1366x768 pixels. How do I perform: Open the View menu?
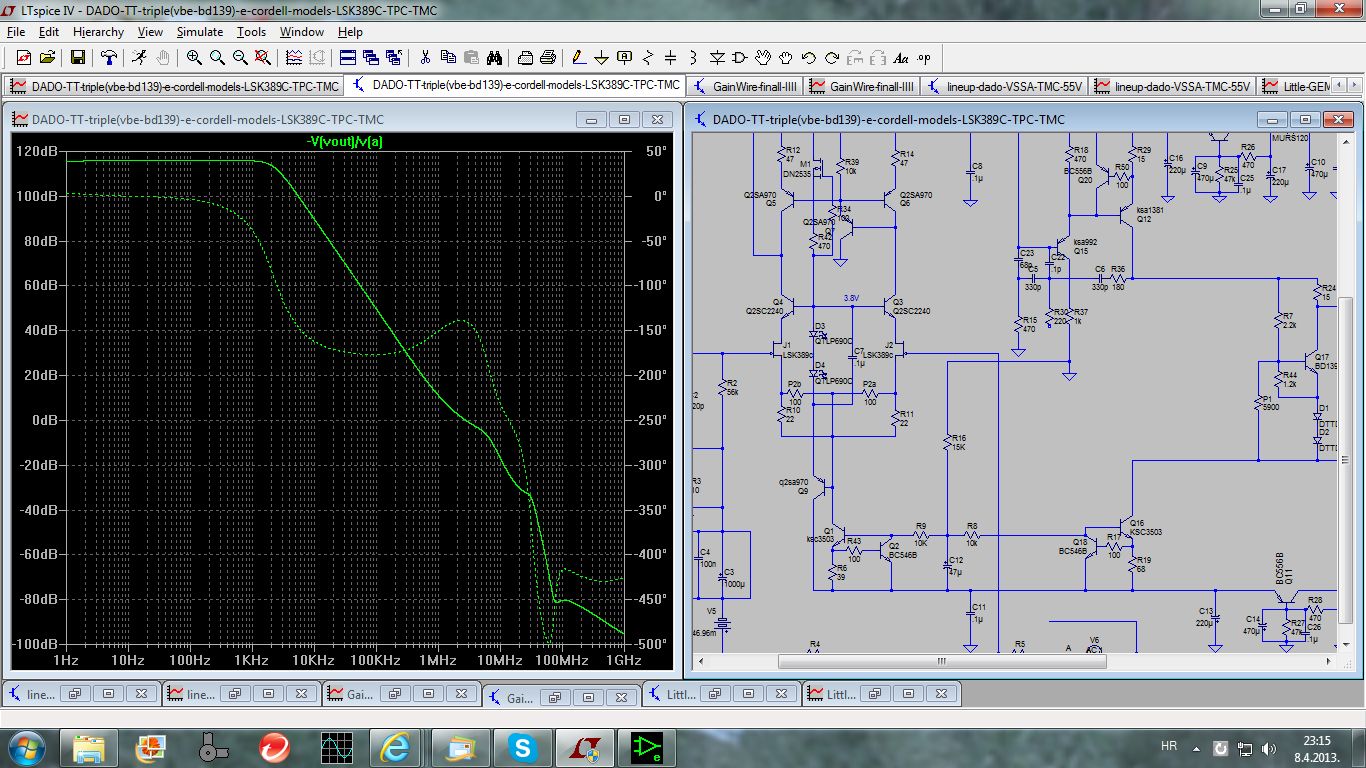click(150, 32)
